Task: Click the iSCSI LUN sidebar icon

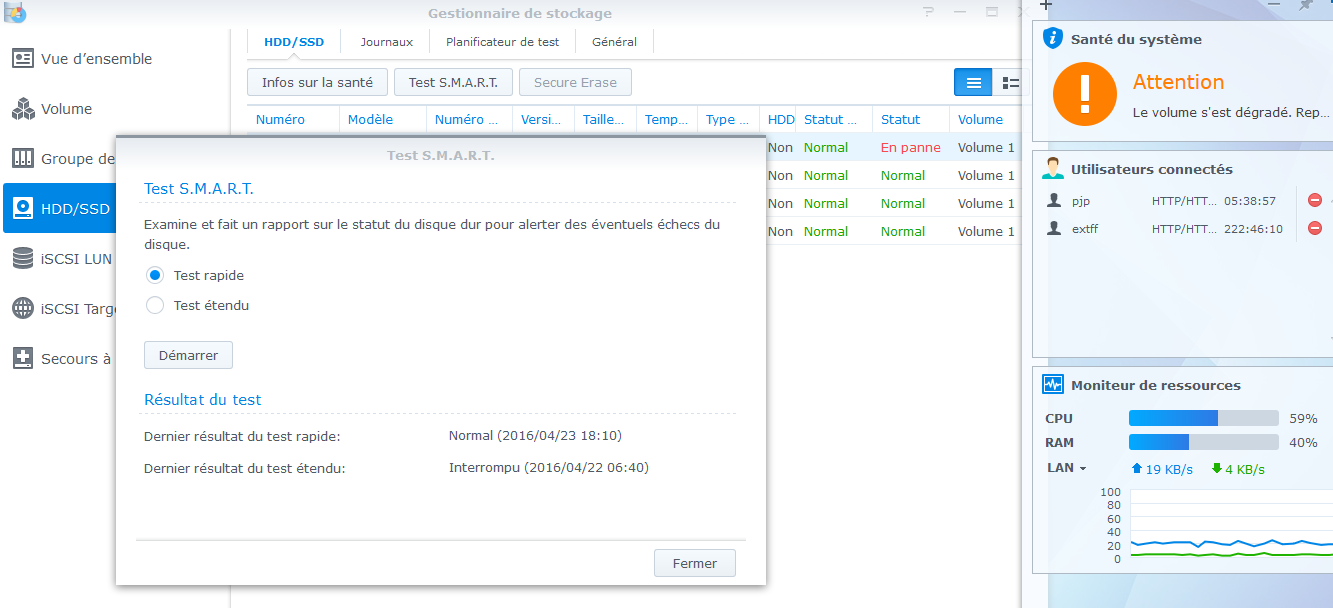Action: click(x=23, y=258)
